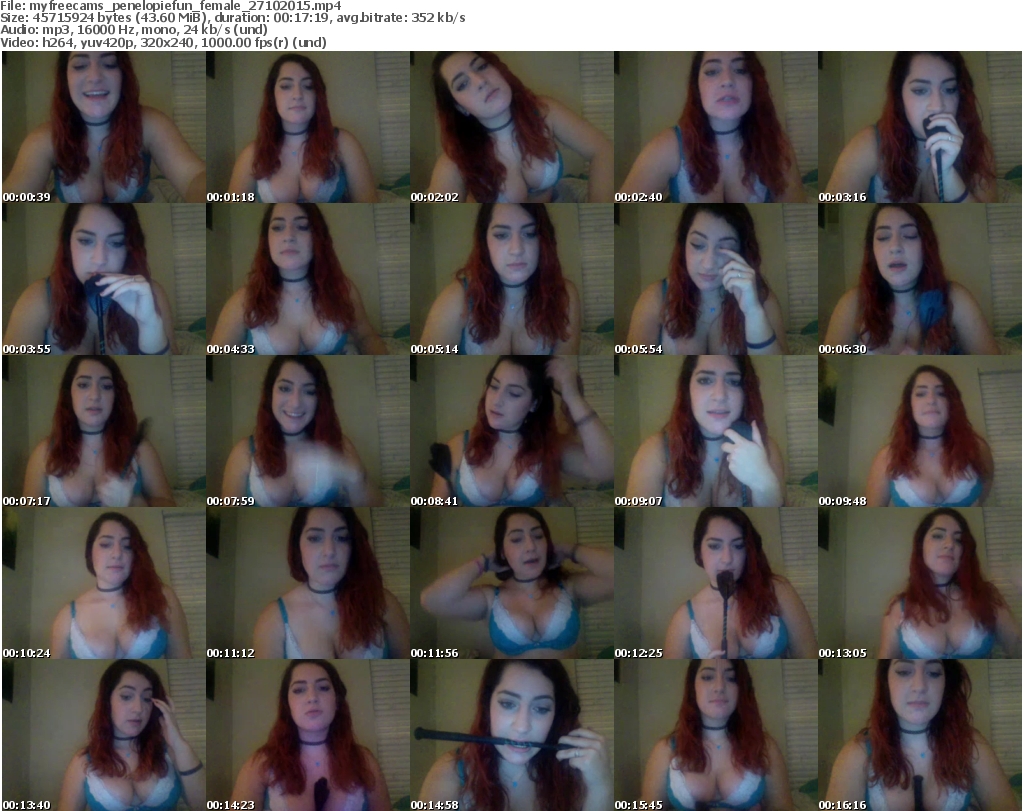Click the Audio mp3 info line
The height and width of the screenshot is (811, 1024).
tap(134, 30)
